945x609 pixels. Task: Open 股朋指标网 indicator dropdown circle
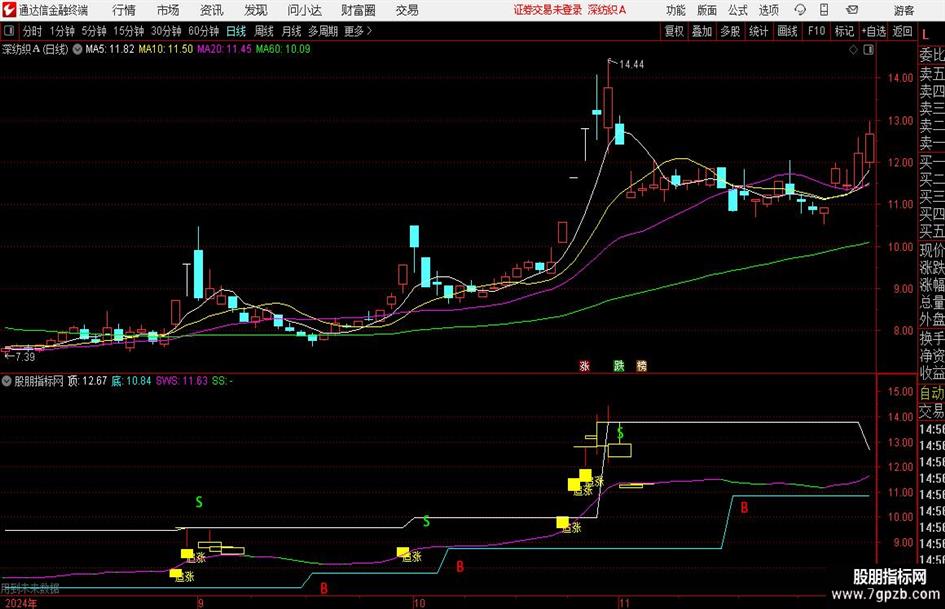coord(7,381)
